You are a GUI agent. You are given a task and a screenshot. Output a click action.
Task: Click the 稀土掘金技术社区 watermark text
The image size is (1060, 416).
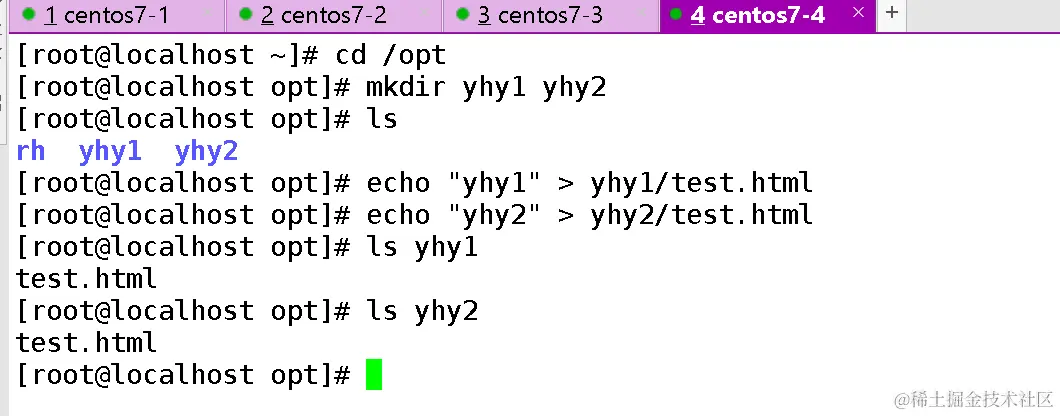click(x=973, y=400)
